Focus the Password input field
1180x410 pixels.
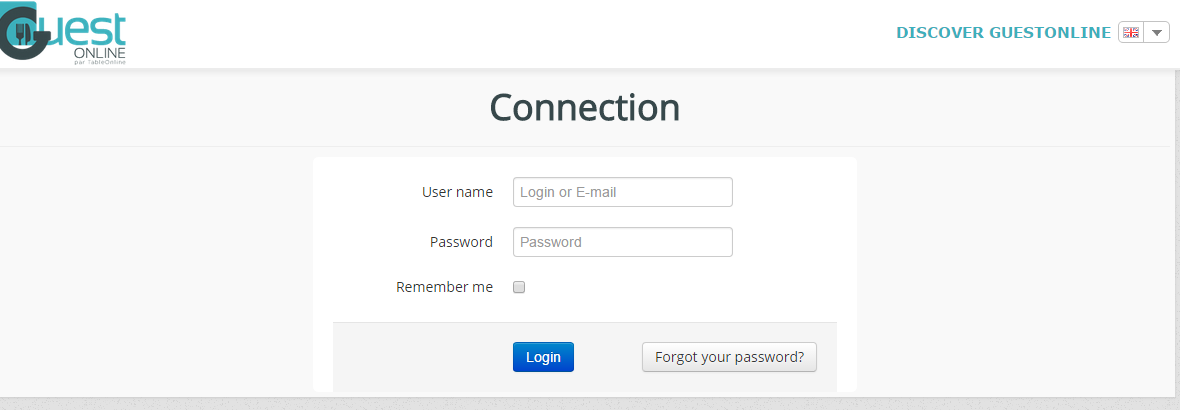point(622,242)
